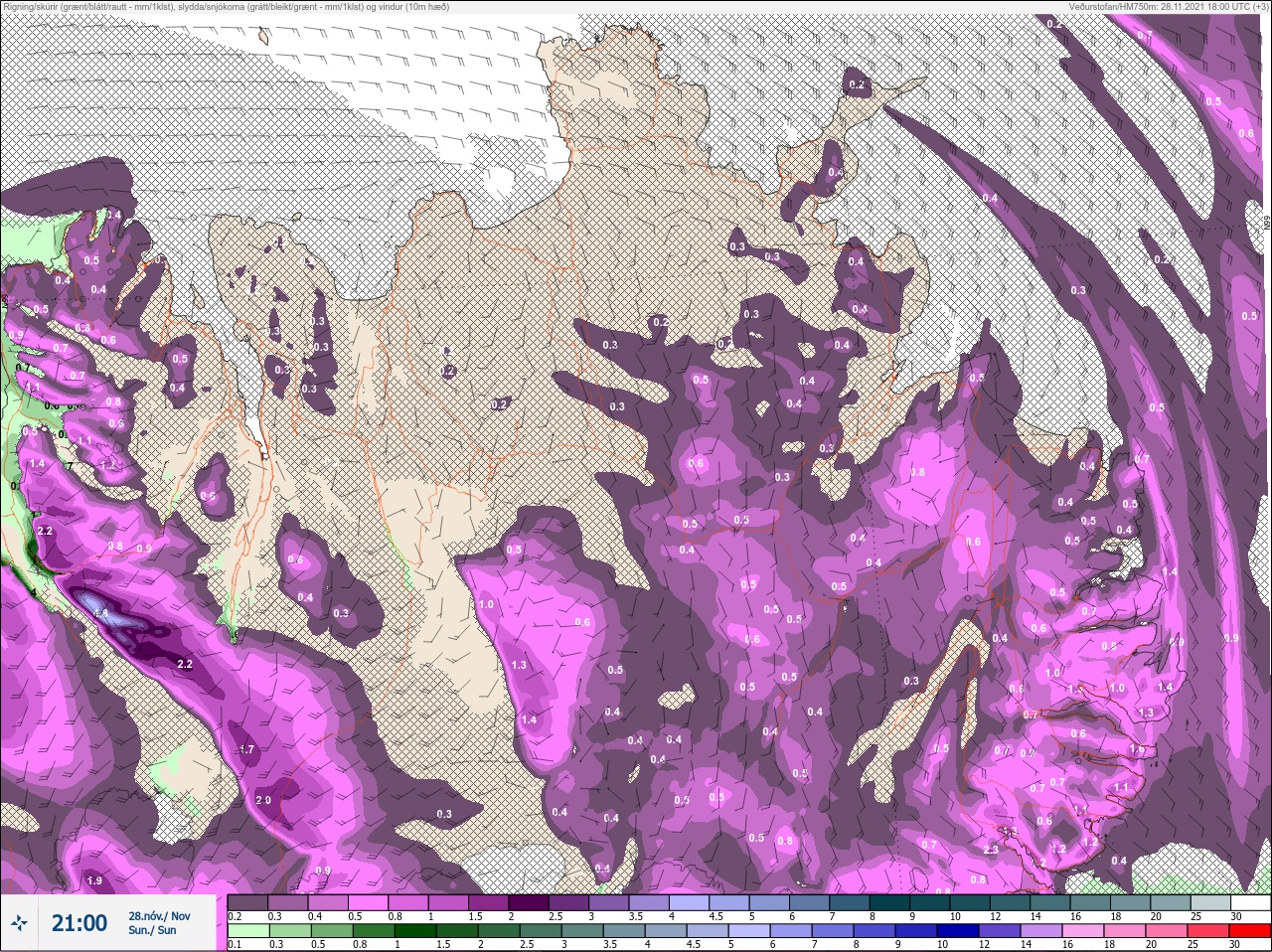The width and height of the screenshot is (1272, 952).
Task: Click the Veðurstofan compass logo icon
Action: pyautogui.click(x=19, y=923)
